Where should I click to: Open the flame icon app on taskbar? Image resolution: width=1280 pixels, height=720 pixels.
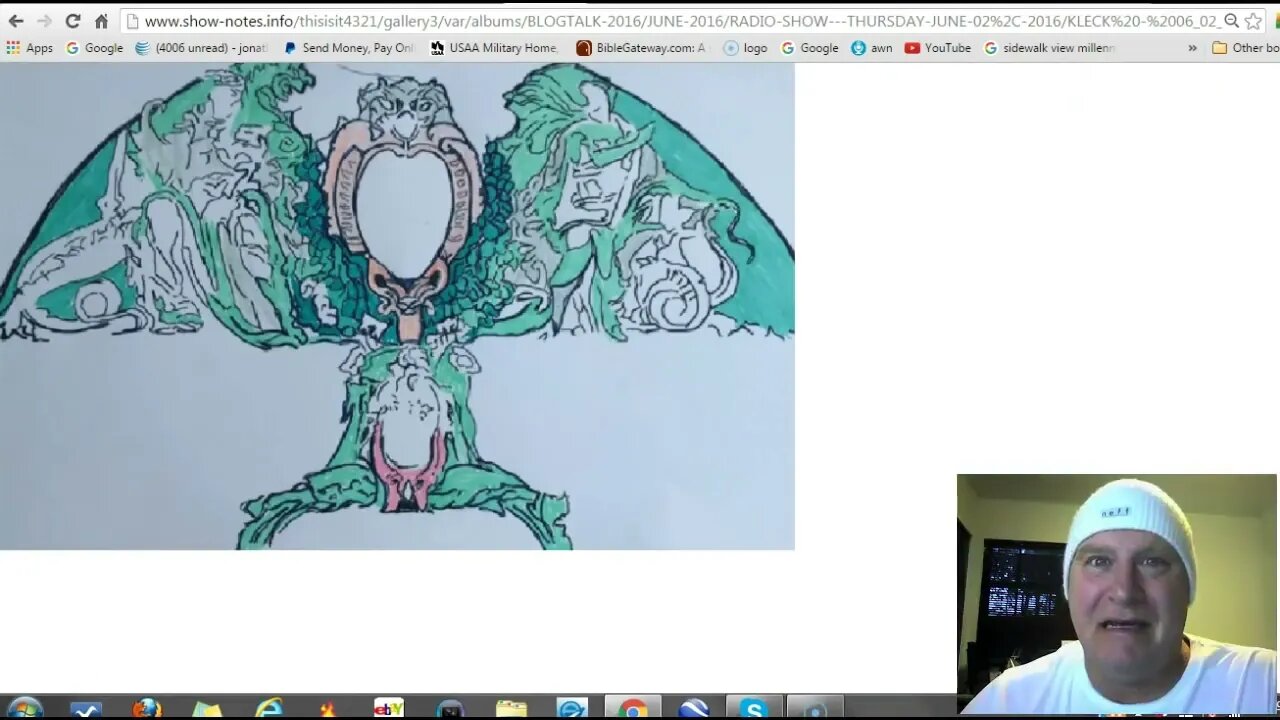[328, 708]
